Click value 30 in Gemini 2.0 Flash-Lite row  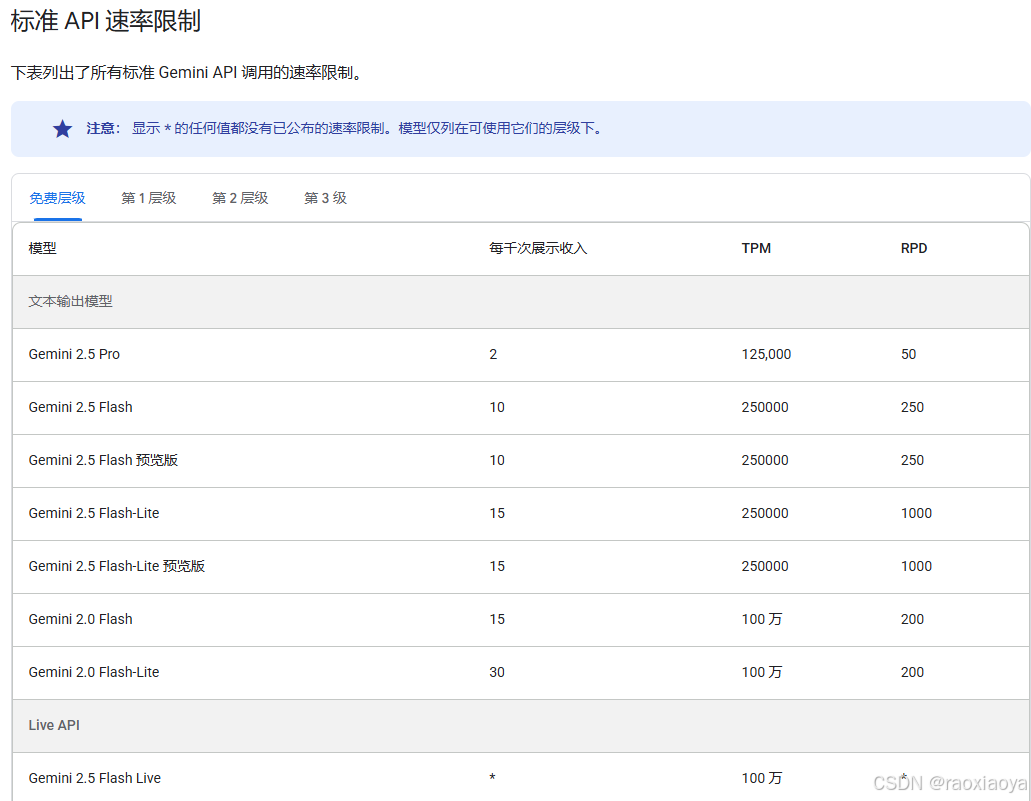pyautogui.click(x=497, y=673)
